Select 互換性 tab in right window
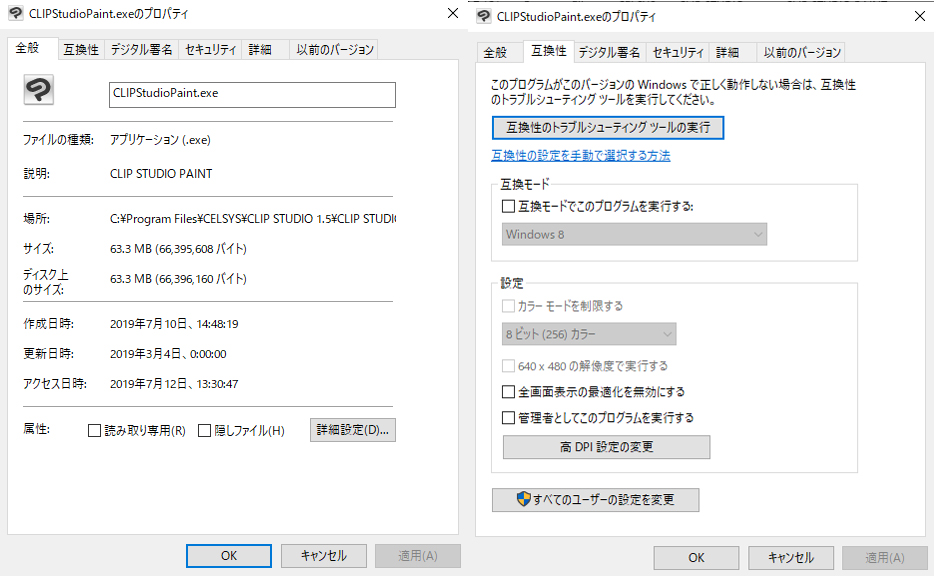The width and height of the screenshot is (936, 576). 549,51
